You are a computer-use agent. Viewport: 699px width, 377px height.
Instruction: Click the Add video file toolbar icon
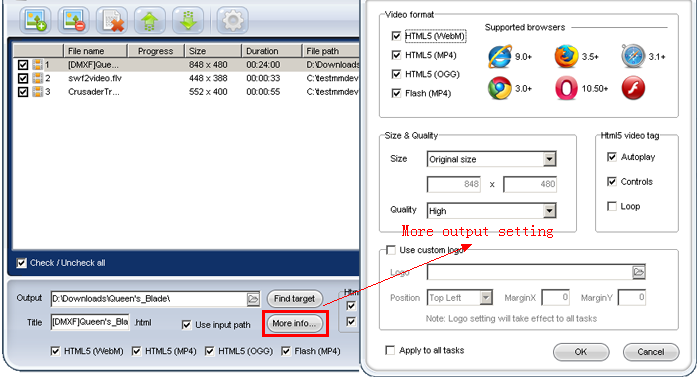(36, 21)
